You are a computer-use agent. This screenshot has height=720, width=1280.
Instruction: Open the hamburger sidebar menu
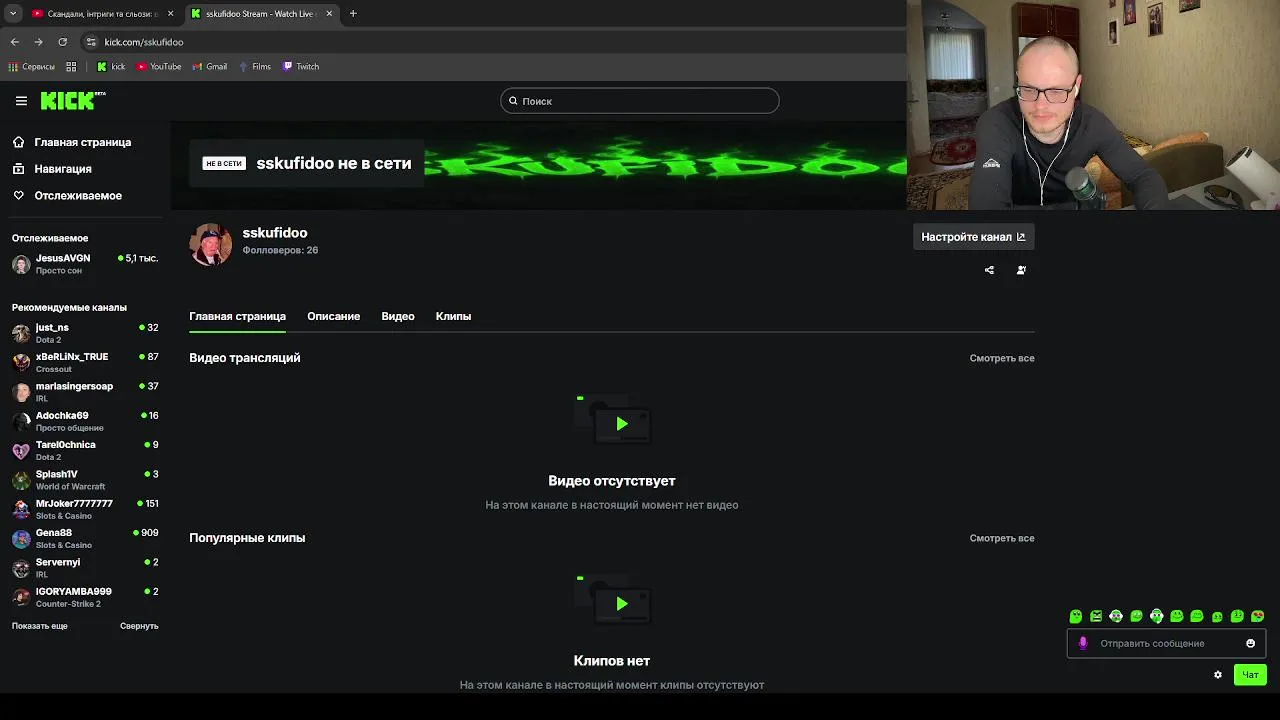[x=21, y=101]
